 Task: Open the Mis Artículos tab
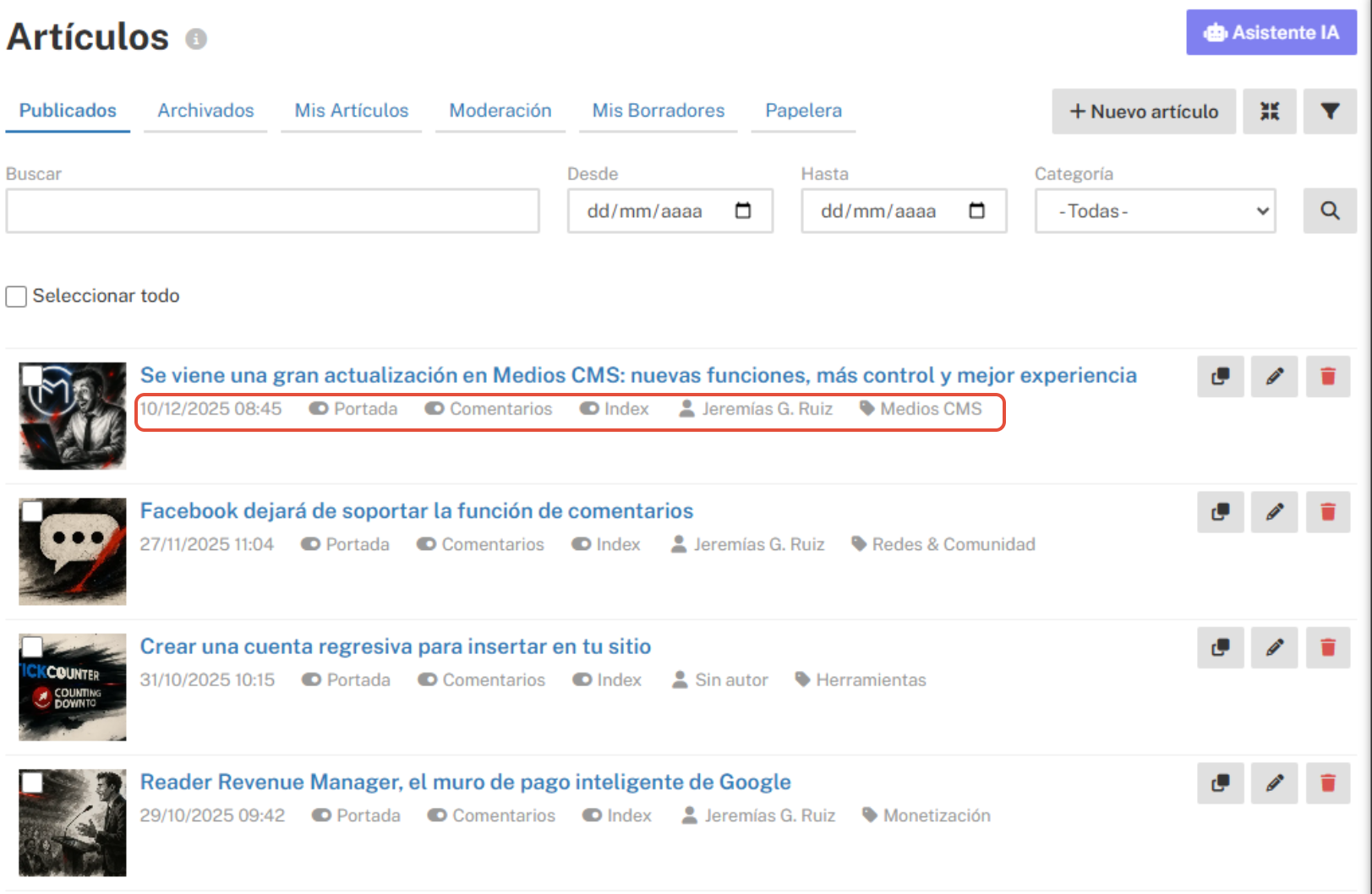coord(352,111)
